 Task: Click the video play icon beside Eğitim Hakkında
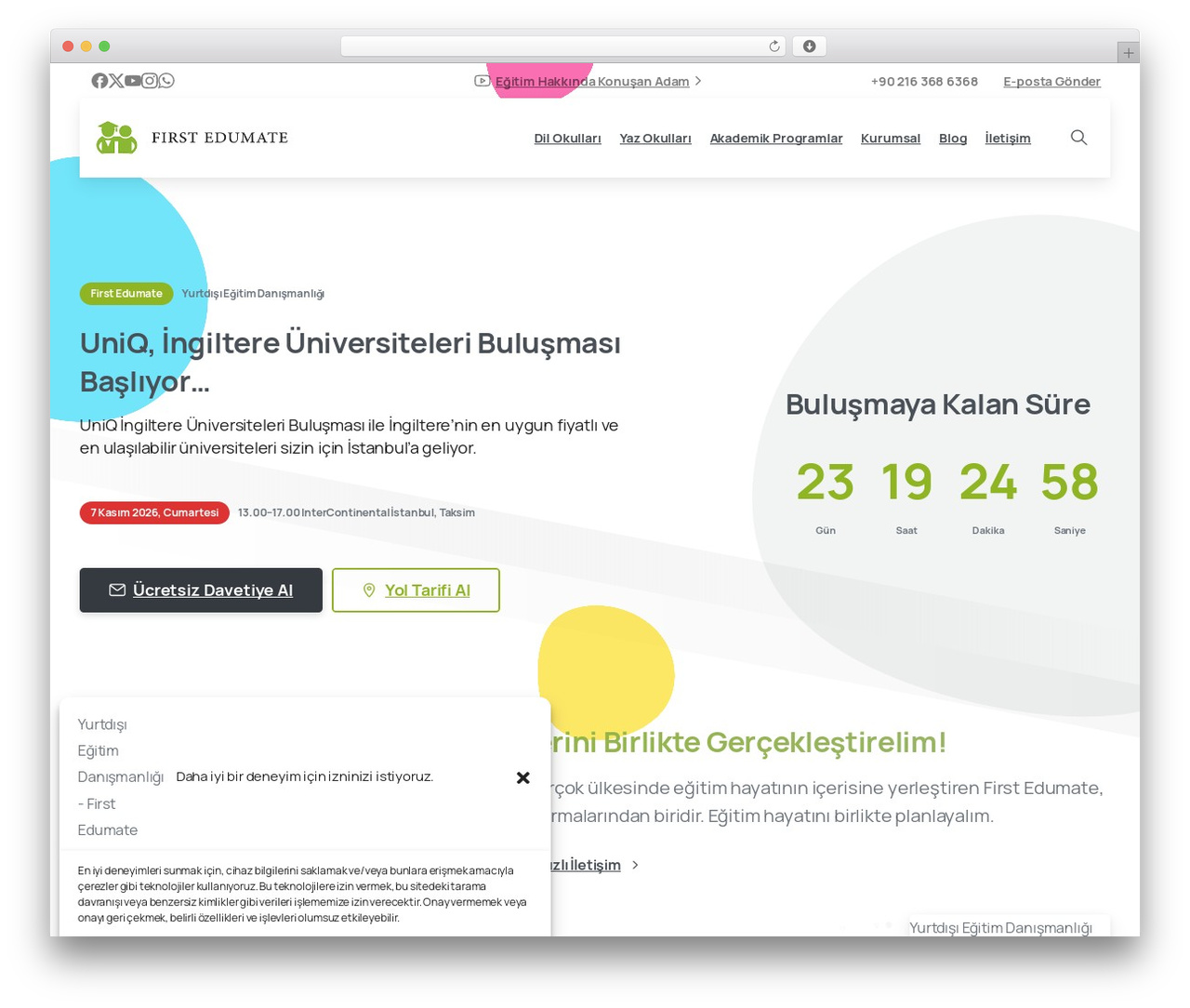pos(483,81)
